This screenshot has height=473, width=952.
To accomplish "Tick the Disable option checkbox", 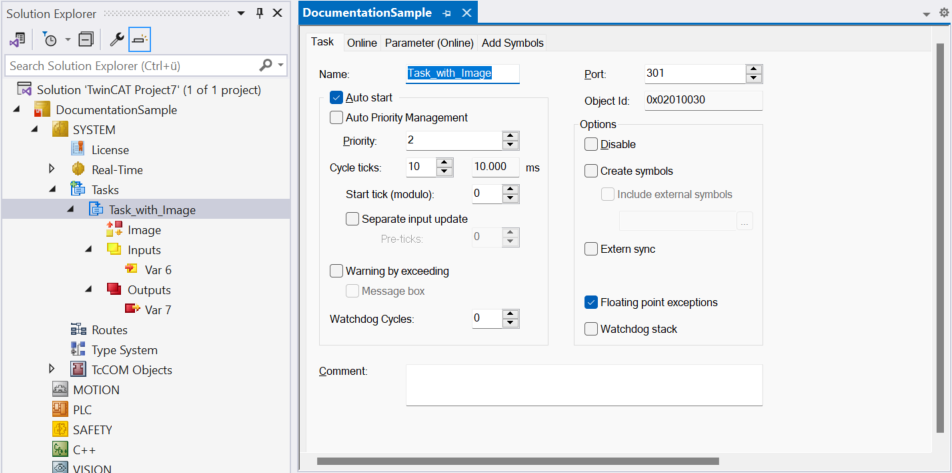I will pyautogui.click(x=591, y=145).
